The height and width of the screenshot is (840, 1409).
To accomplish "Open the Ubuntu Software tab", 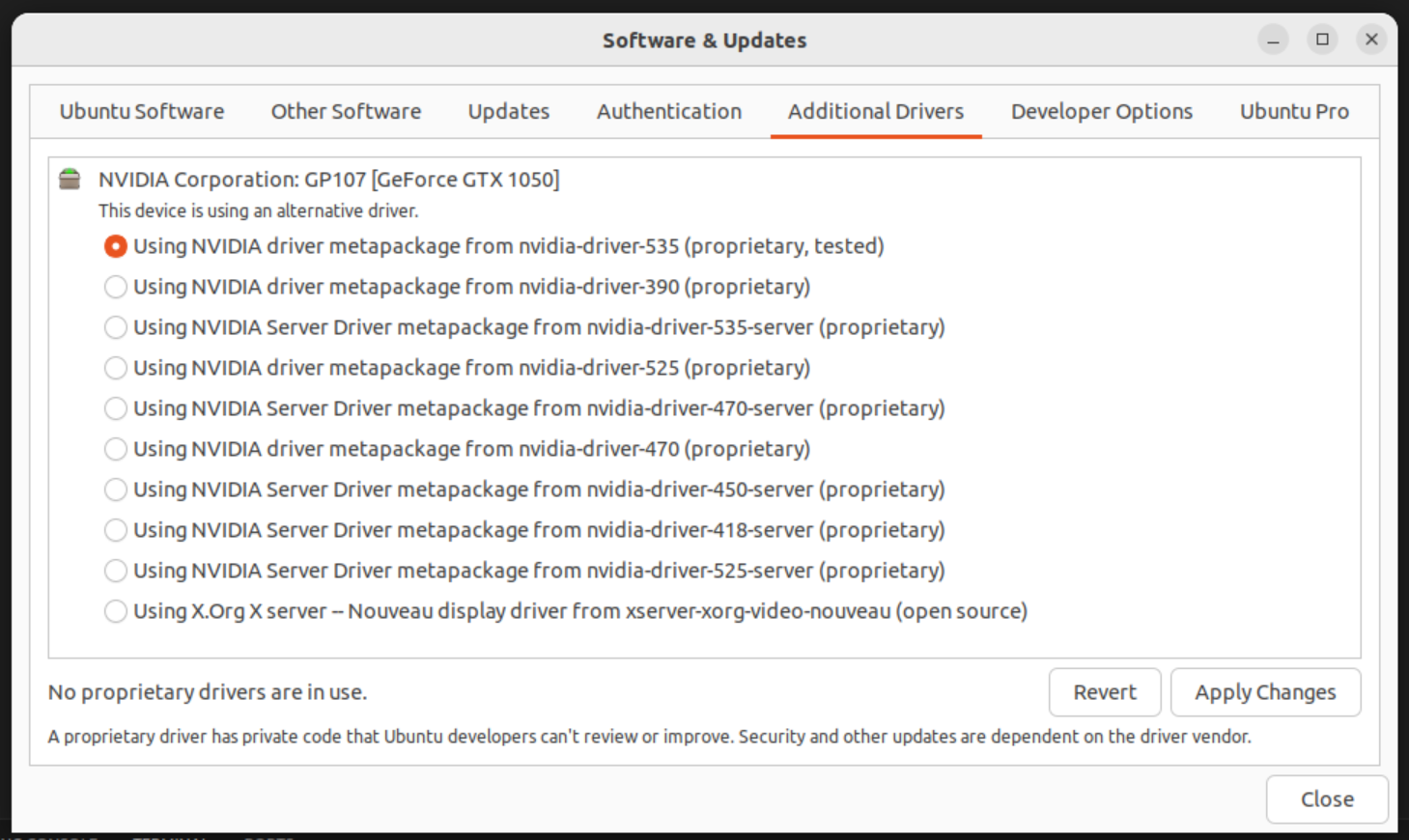I will [142, 112].
